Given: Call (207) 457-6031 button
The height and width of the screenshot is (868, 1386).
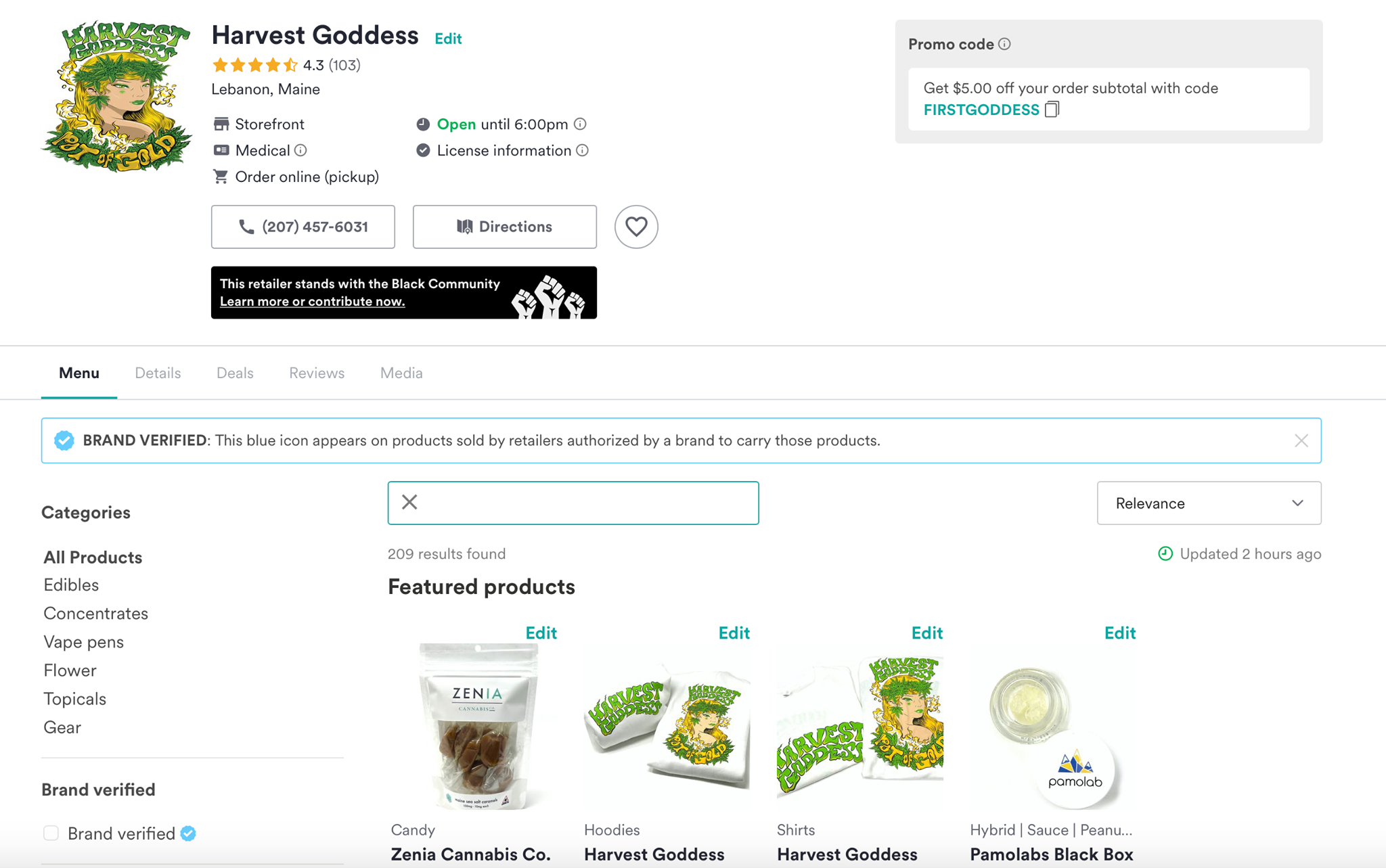Looking at the screenshot, I should 303,227.
